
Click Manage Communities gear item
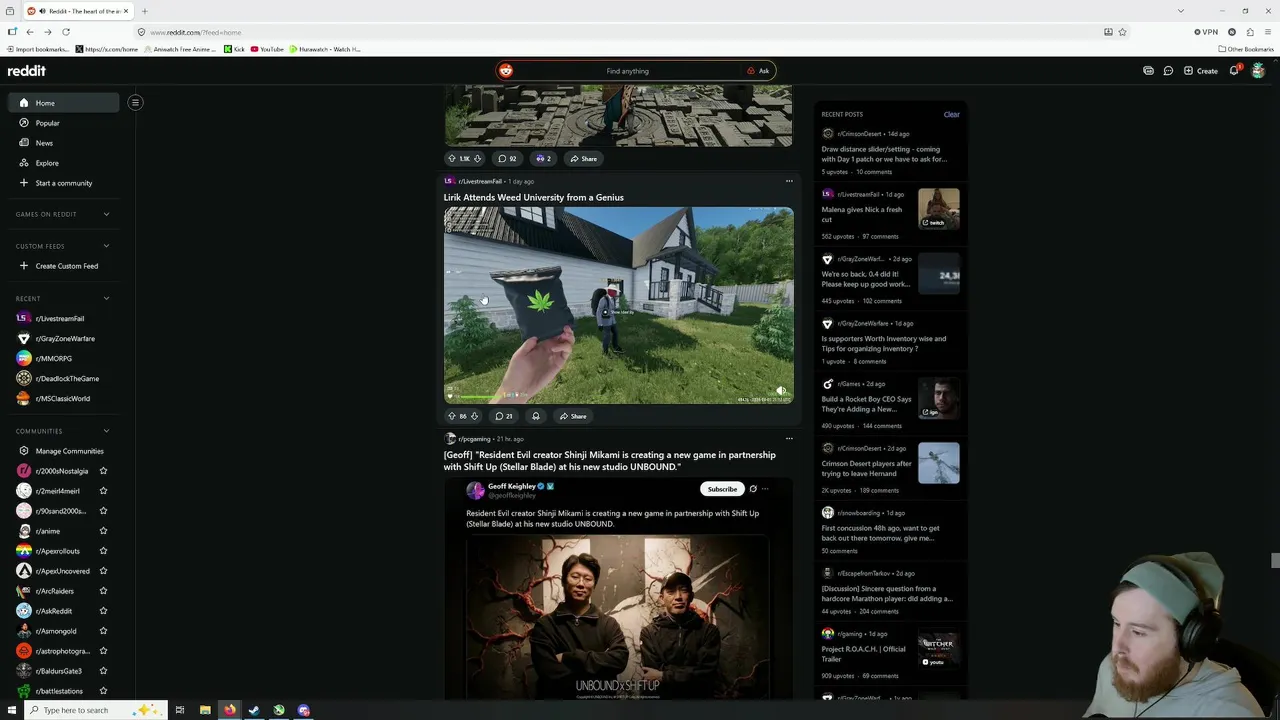pyautogui.click(x=64, y=451)
